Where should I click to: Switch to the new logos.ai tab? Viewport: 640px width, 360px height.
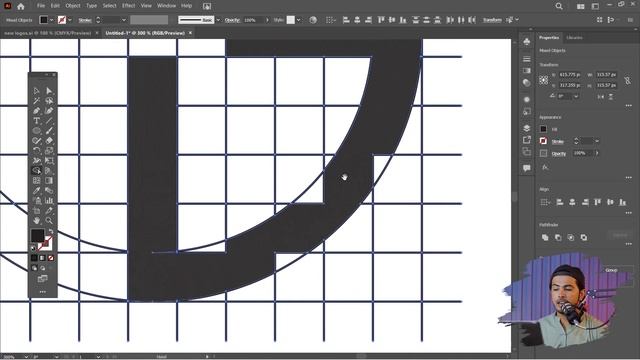click(x=48, y=33)
